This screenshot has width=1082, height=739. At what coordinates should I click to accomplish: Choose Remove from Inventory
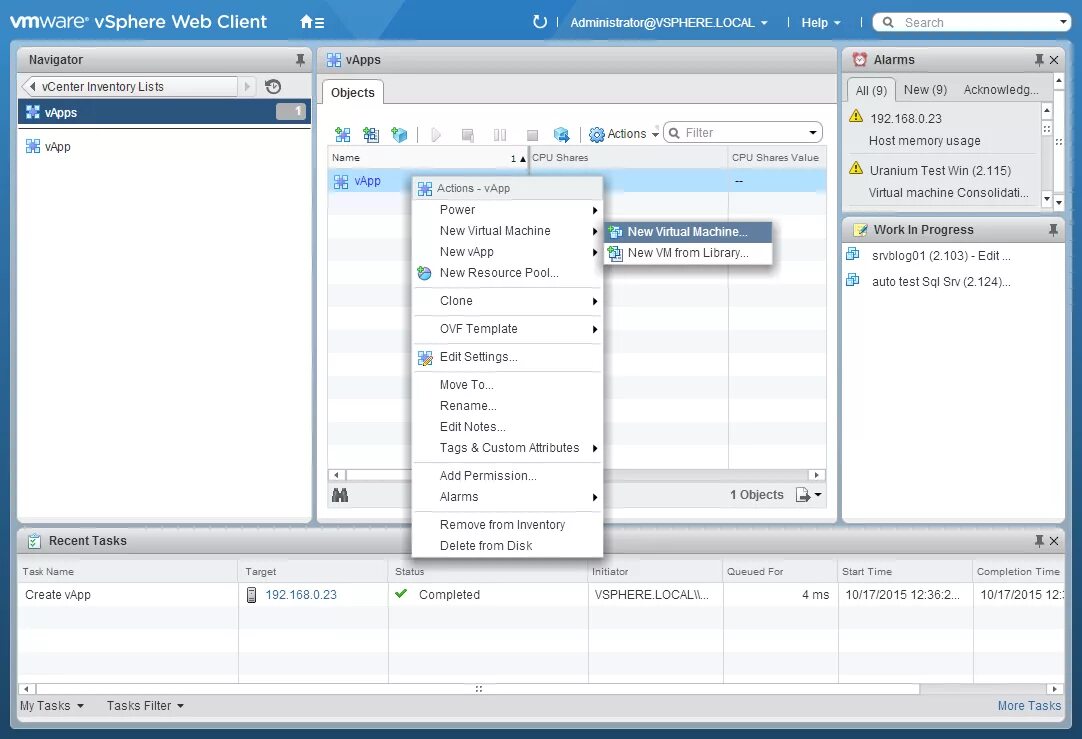point(507,524)
